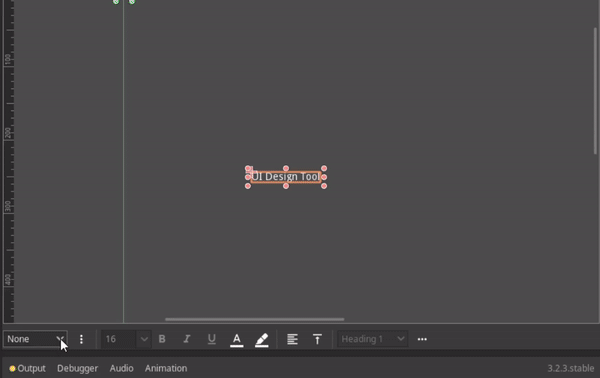This screenshot has height=378, width=600.
Task: Select the UI Design Tool label
Action: 285,177
